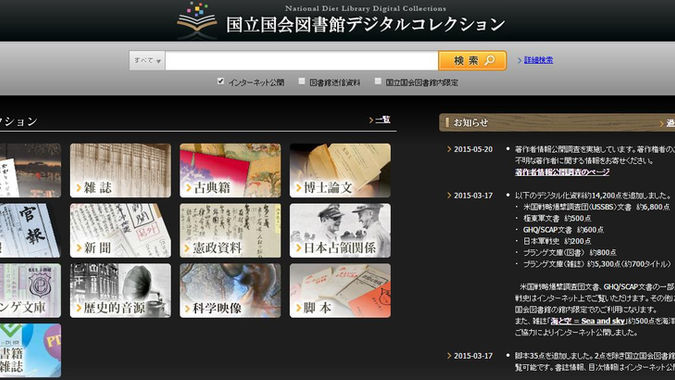Open the 古典籍 collection tile

[230, 170]
